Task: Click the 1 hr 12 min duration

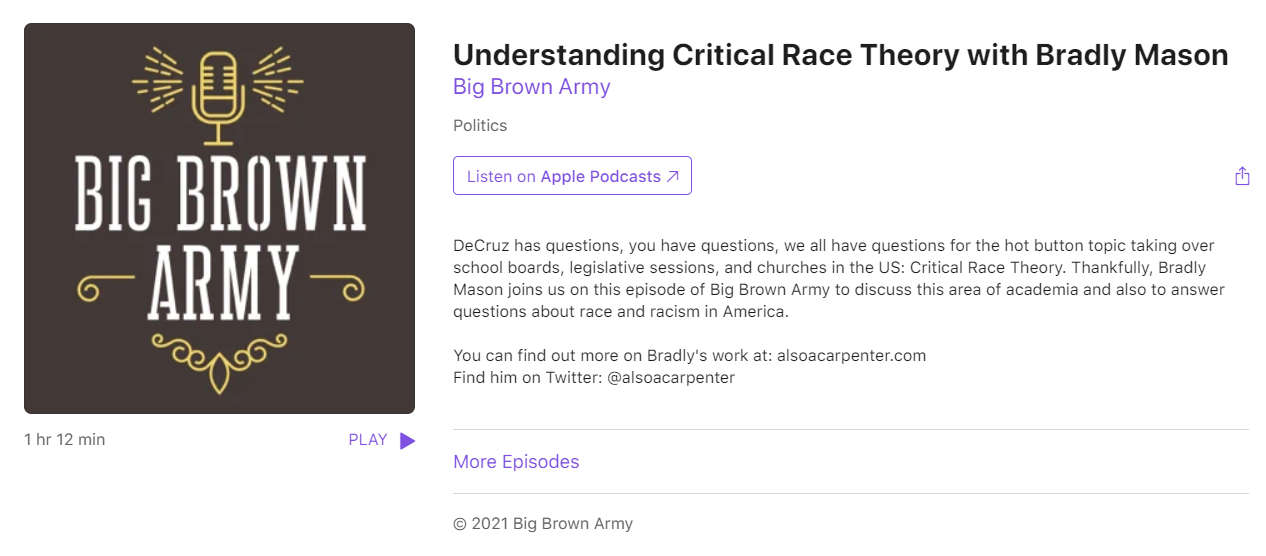Action: pyautogui.click(x=65, y=440)
